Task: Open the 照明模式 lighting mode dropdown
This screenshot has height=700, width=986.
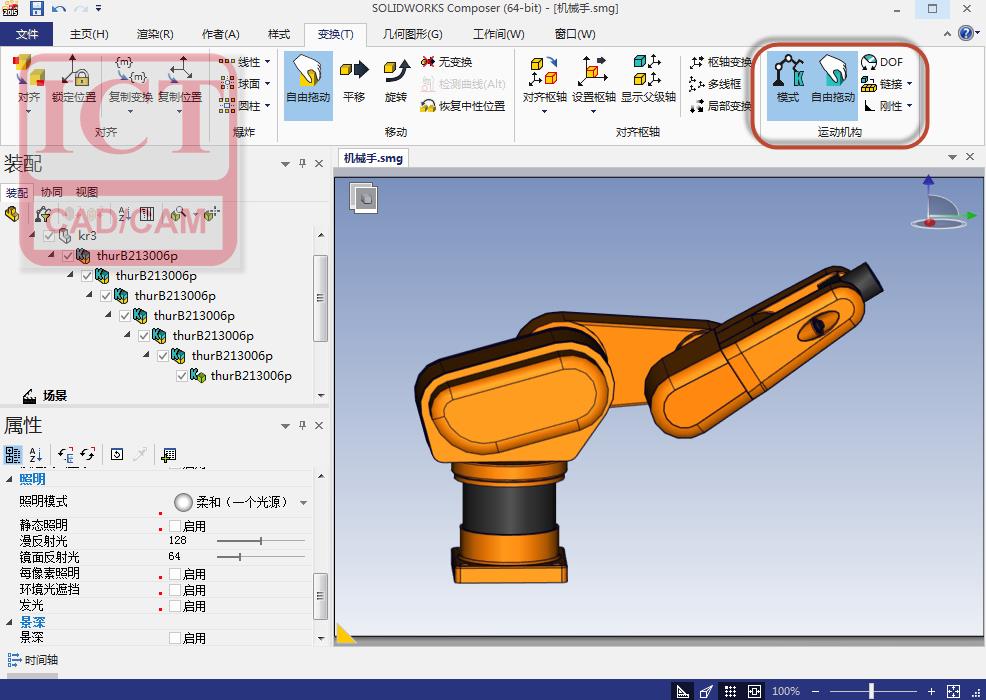Action: (304, 502)
